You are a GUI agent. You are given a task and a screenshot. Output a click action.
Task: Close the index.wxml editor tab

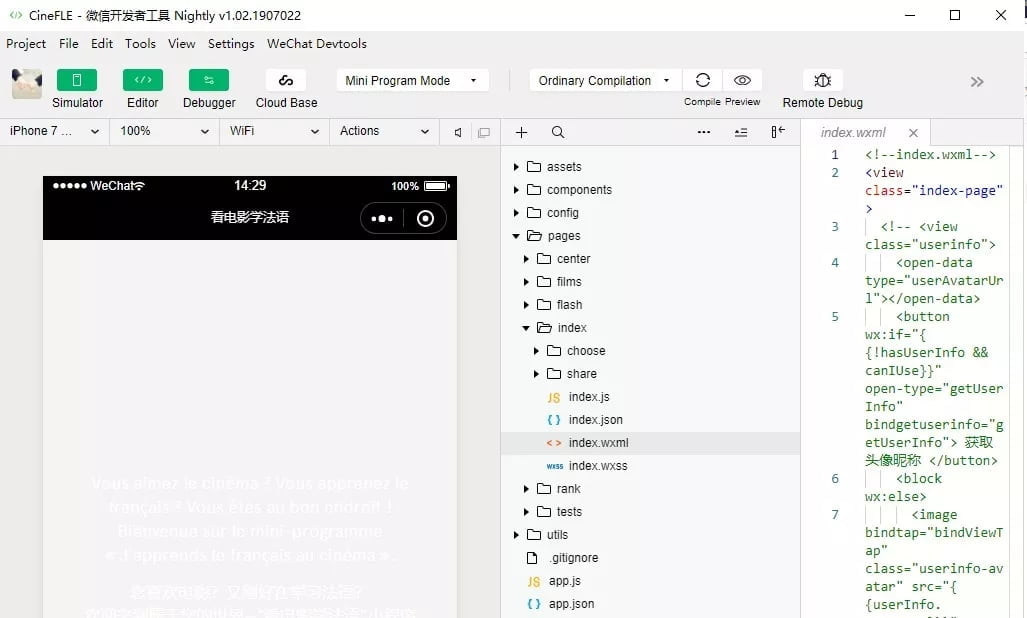pyautogui.click(x=913, y=133)
